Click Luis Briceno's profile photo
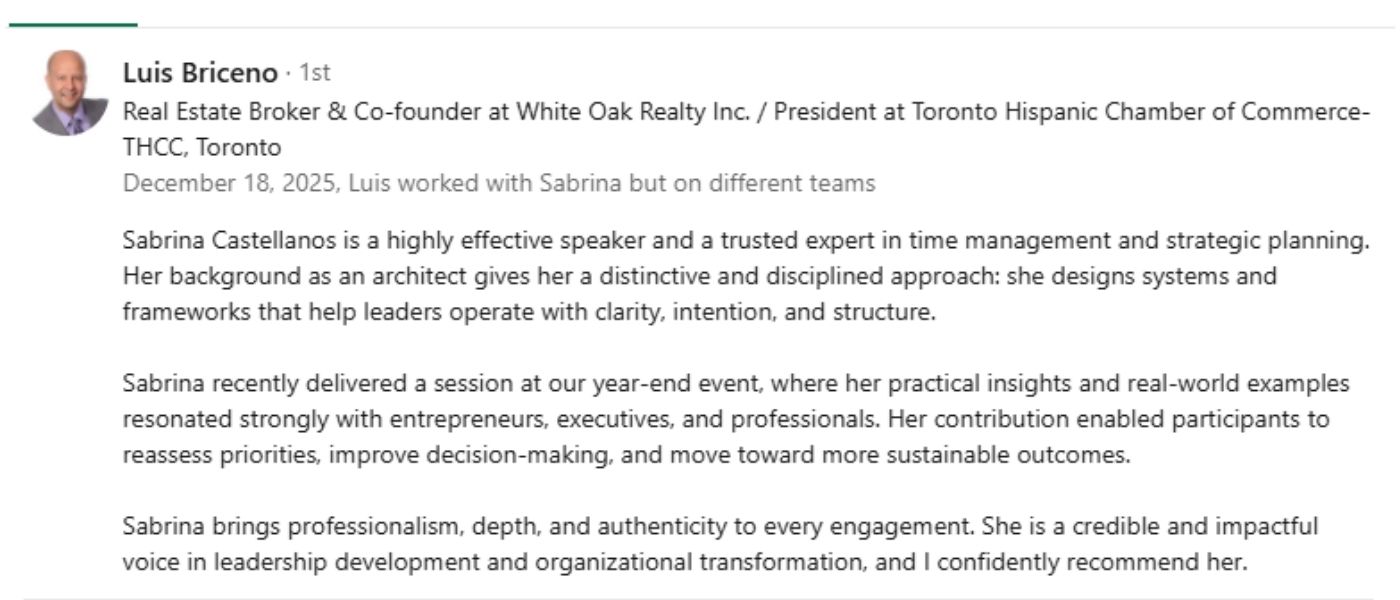 [70, 93]
